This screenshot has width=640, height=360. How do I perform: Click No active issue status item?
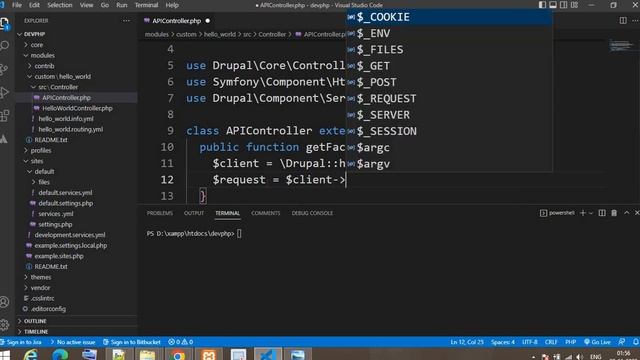click(73, 342)
